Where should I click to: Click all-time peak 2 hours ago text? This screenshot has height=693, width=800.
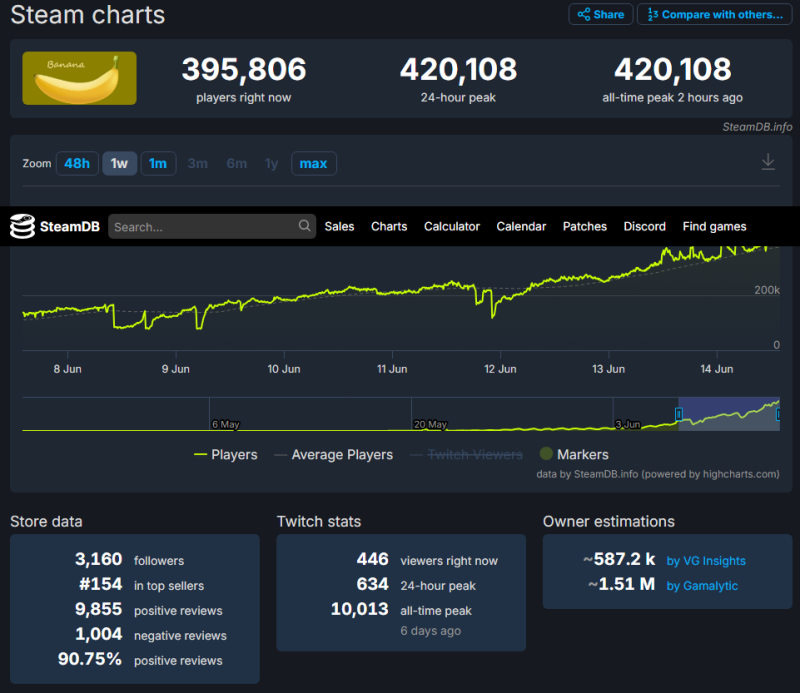coord(672,97)
